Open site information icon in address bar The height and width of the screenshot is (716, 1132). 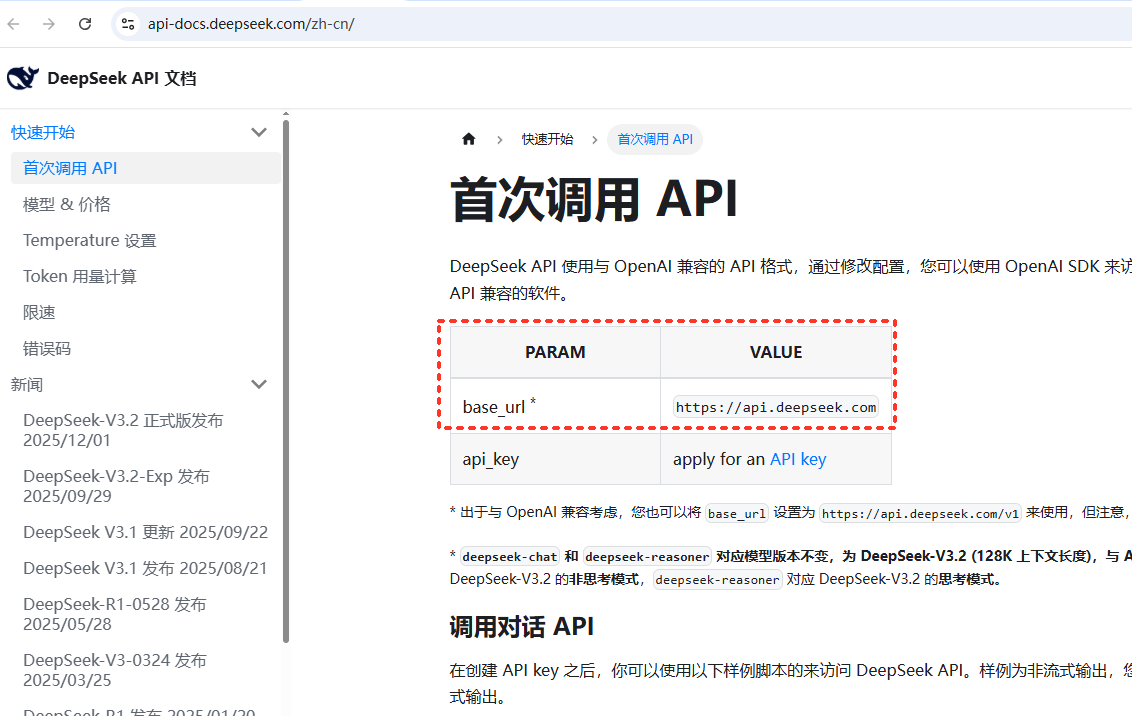(x=127, y=24)
